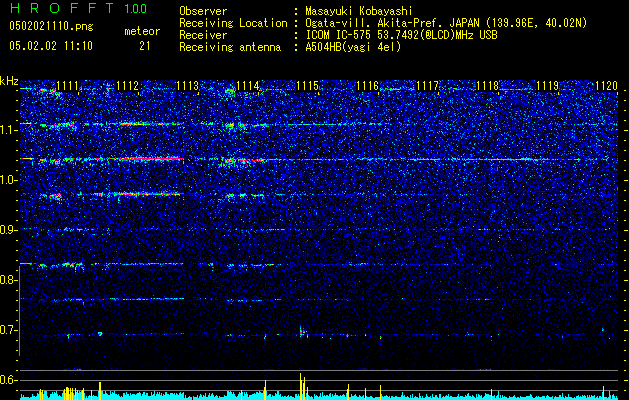Click the 1.0 kHz axis label

coord(9,180)
